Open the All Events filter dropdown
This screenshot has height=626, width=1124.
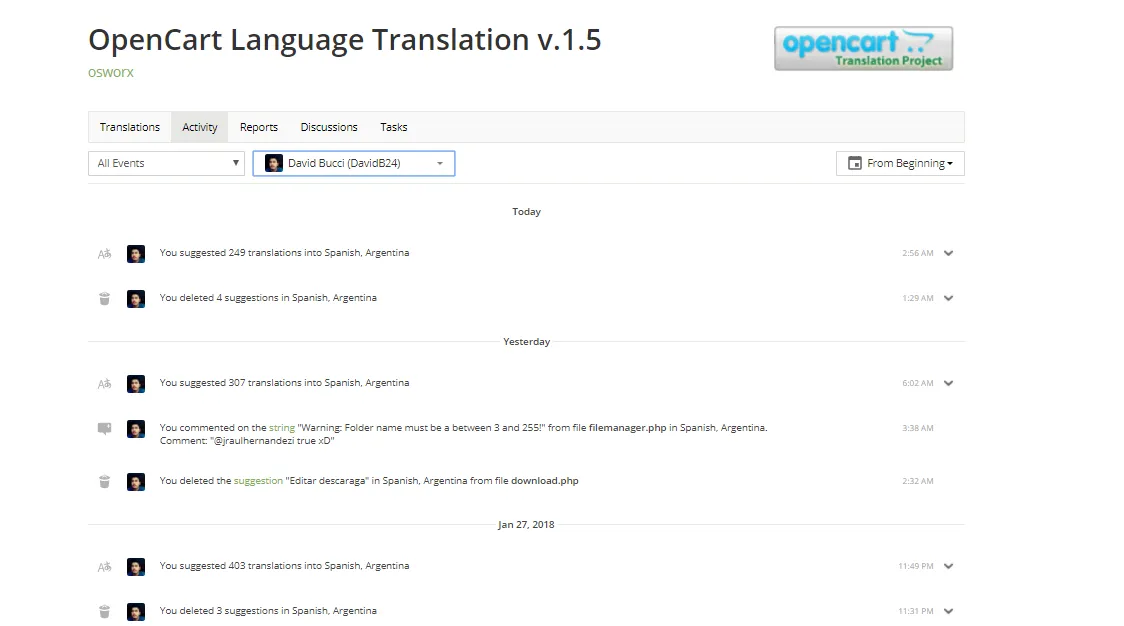coord(166,163)
